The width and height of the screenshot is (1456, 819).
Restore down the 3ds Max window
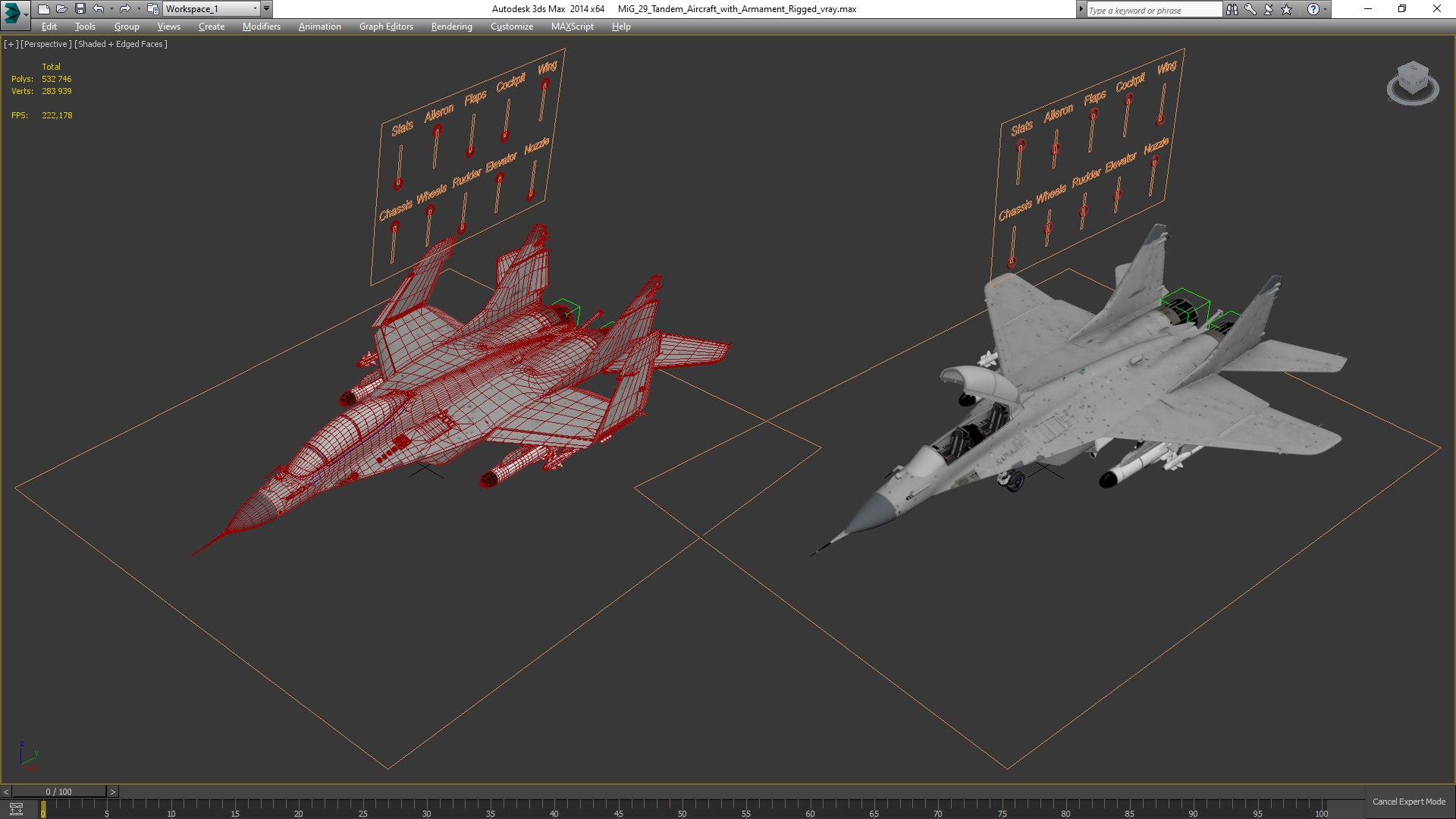click(1402, 9)
